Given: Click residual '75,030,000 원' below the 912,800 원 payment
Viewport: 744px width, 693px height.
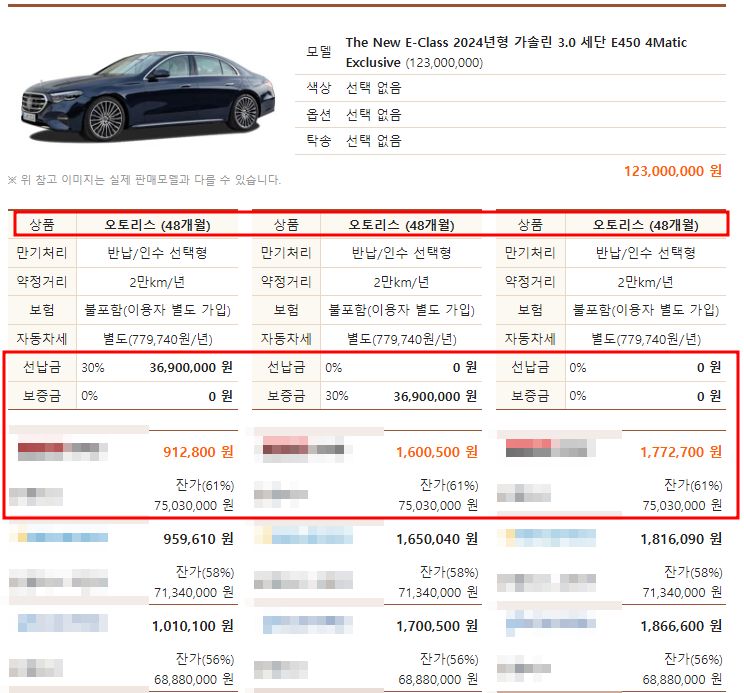Looking at the screenshot, I should (194, 506).
